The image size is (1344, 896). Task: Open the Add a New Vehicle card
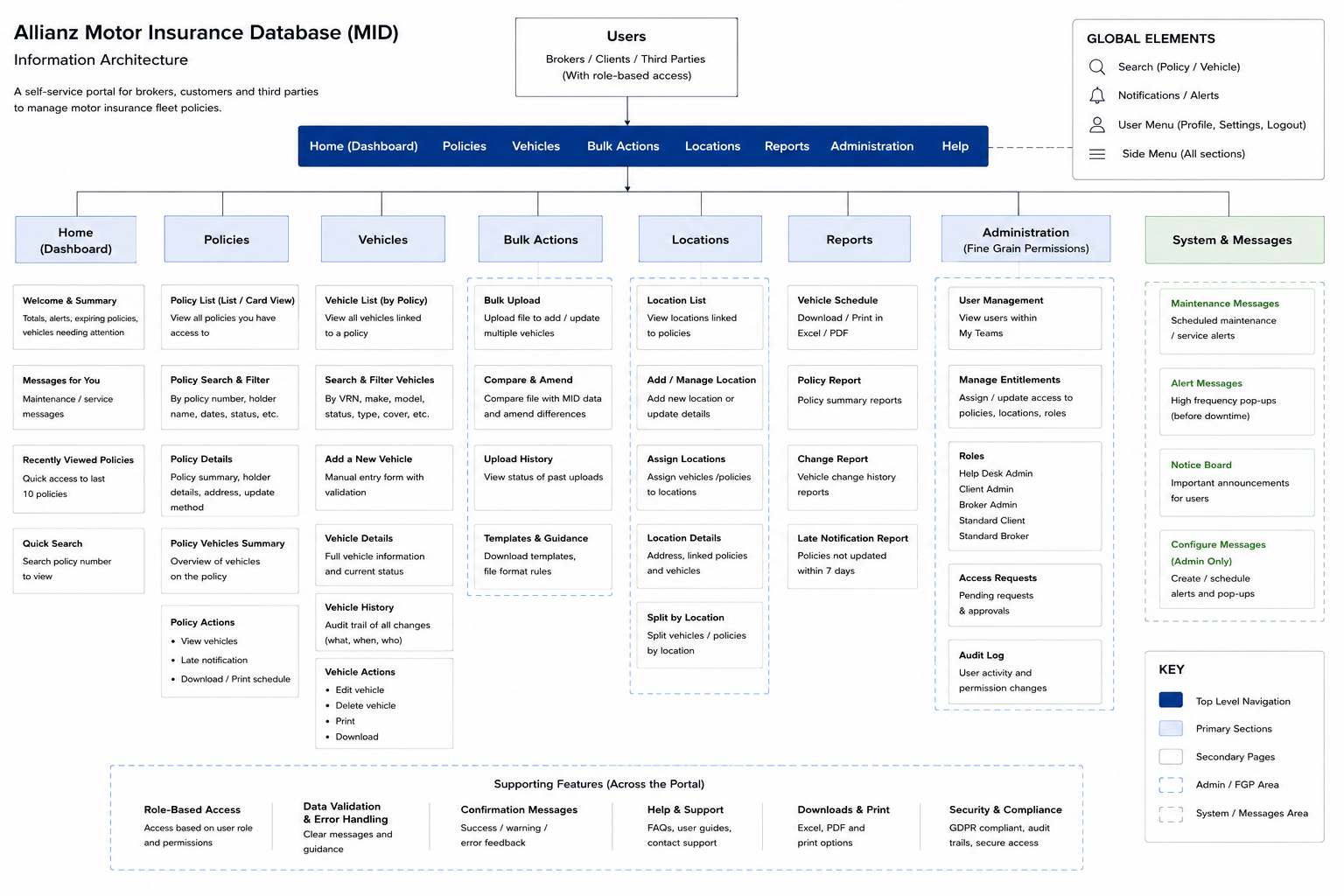click(x=384, y=477)
